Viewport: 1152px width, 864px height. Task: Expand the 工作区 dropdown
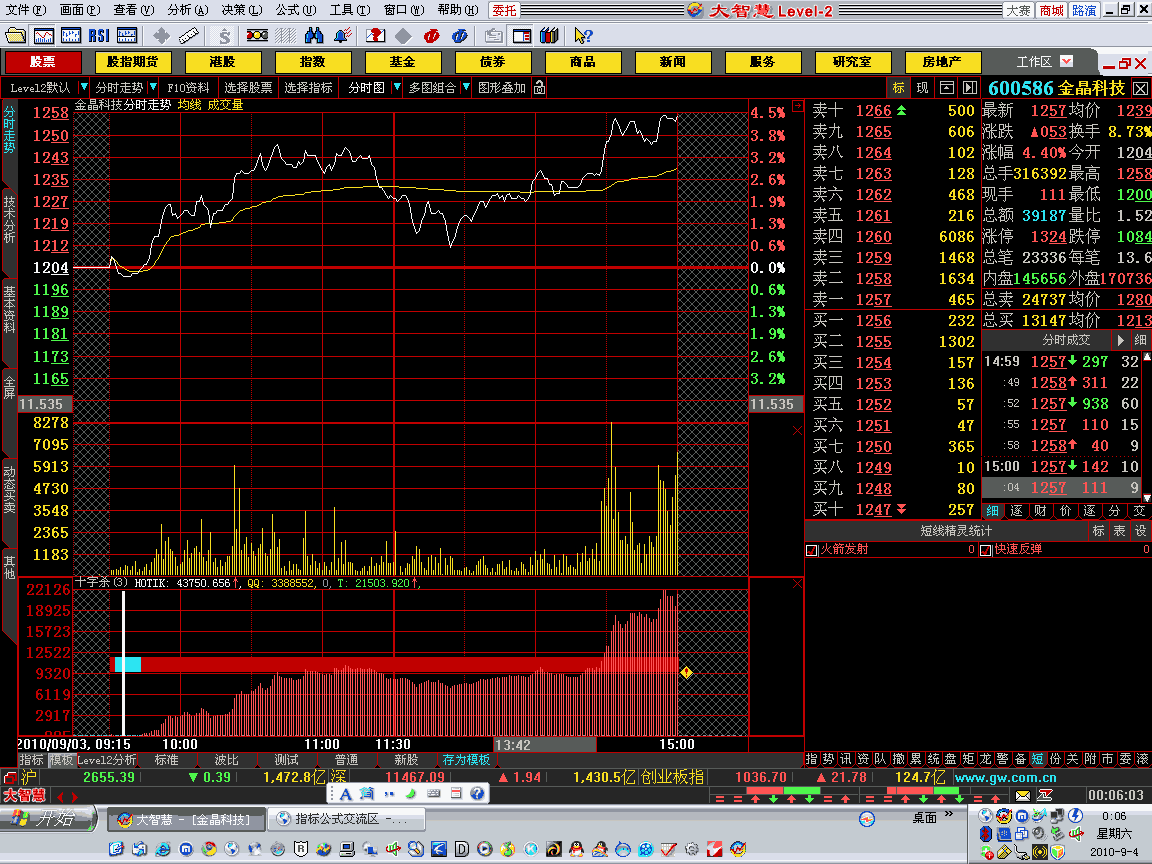point(1067,62)
